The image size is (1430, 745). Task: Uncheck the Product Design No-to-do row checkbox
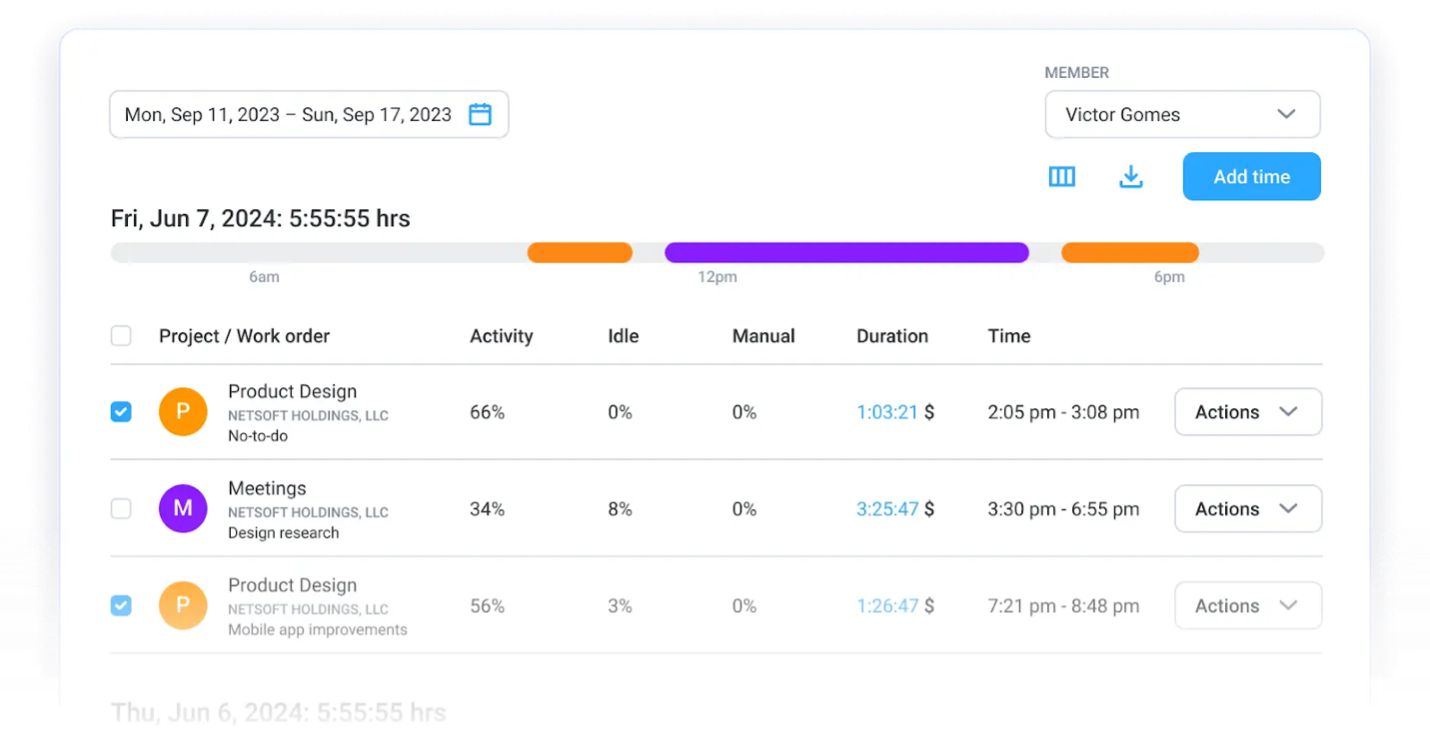pyautogui.click(x=121, y=412)
